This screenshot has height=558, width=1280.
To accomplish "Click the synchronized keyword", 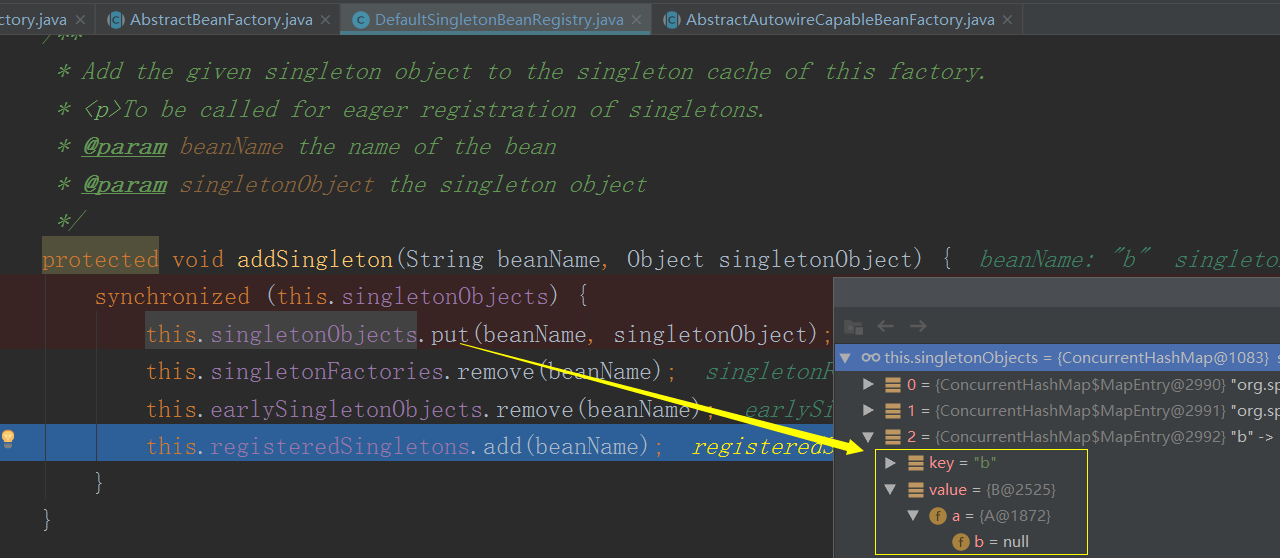I will tap(172, 297).
